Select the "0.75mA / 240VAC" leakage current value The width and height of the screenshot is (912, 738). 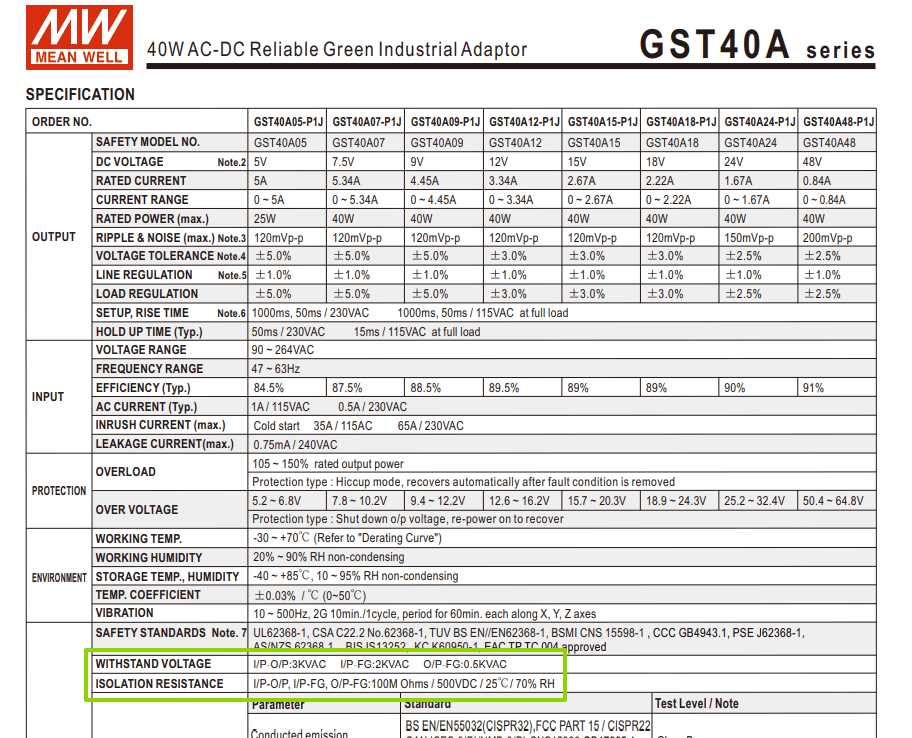tap(295, 445)
